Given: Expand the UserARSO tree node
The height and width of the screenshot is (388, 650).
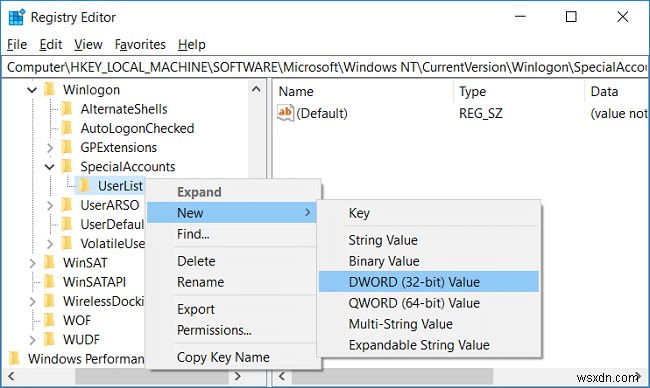Looking at the screenshot, I should (x=50, y=205).
